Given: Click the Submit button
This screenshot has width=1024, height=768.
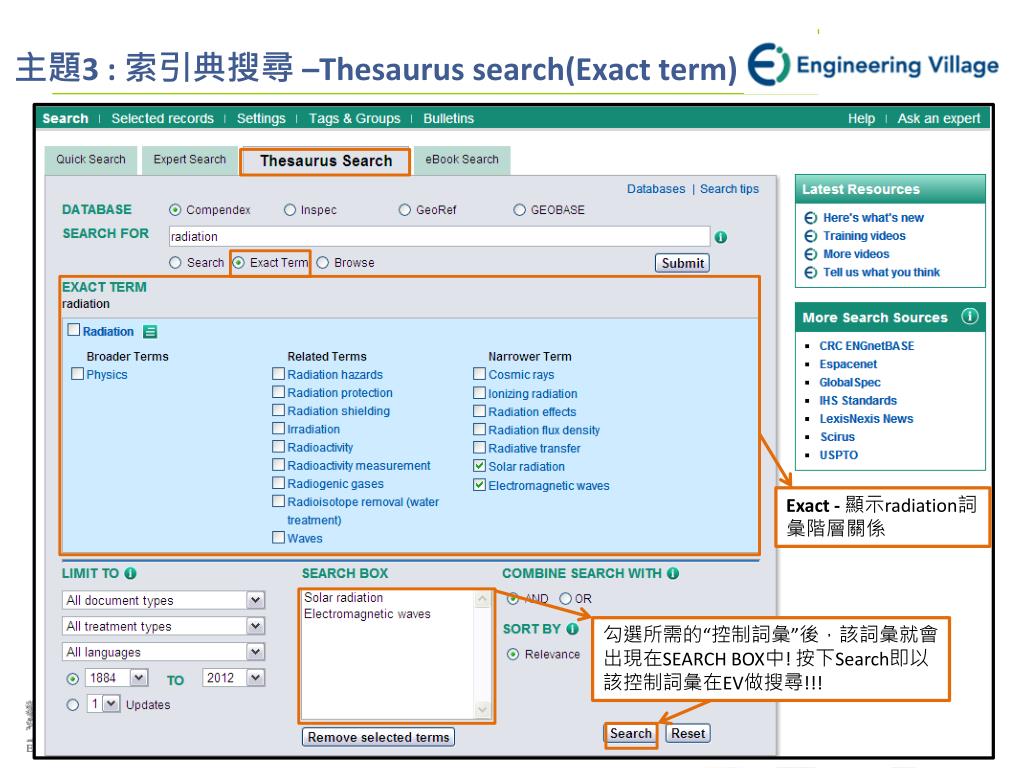Looking at the screenshot, I should point(682,263).
